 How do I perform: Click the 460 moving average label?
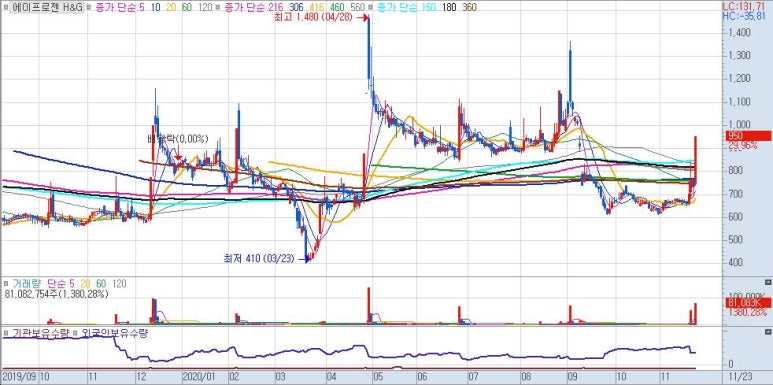click(337, 7)
